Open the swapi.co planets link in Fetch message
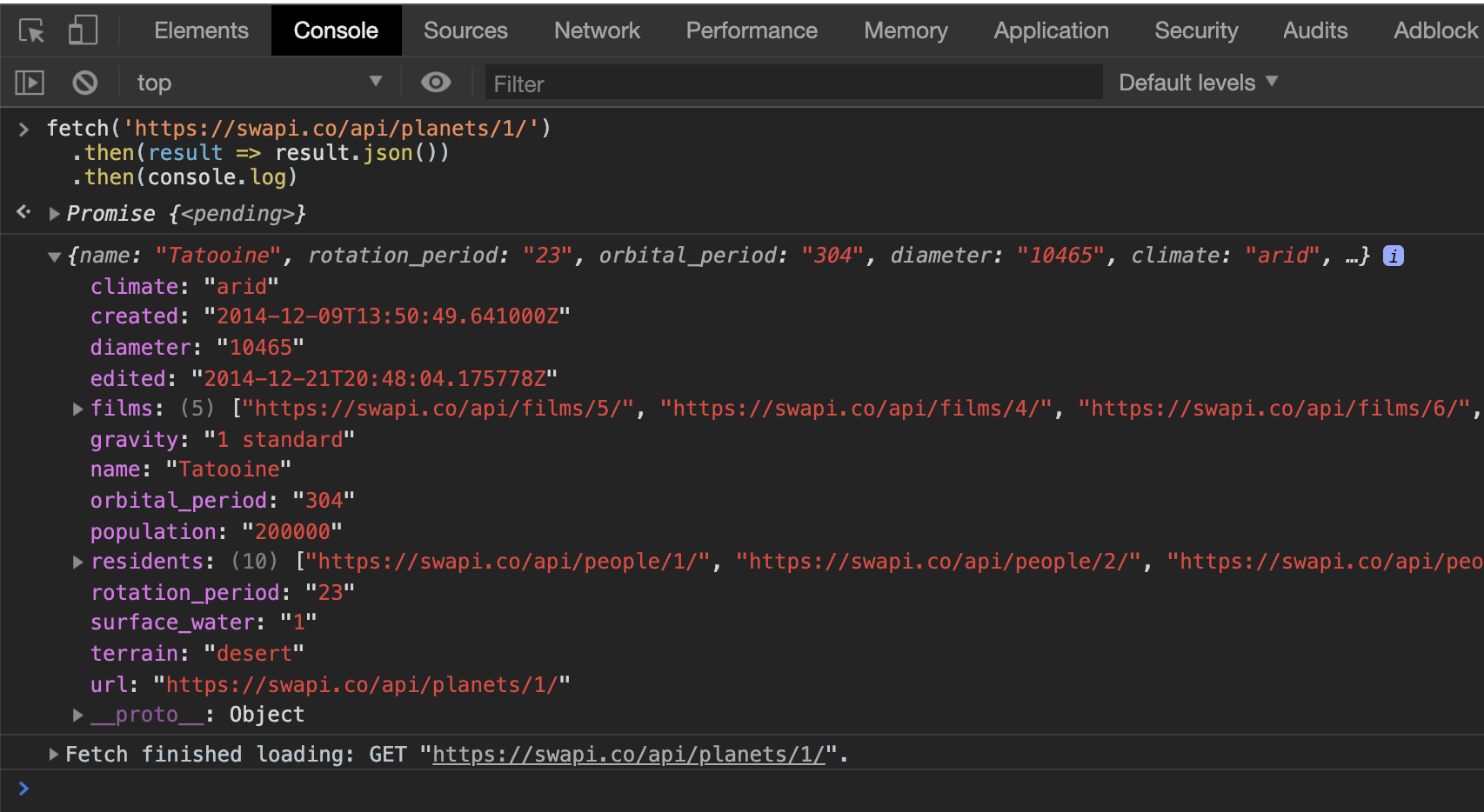The height and width of the screenshot is (812, 1484). pyautogui.click(x=628, y=755)
